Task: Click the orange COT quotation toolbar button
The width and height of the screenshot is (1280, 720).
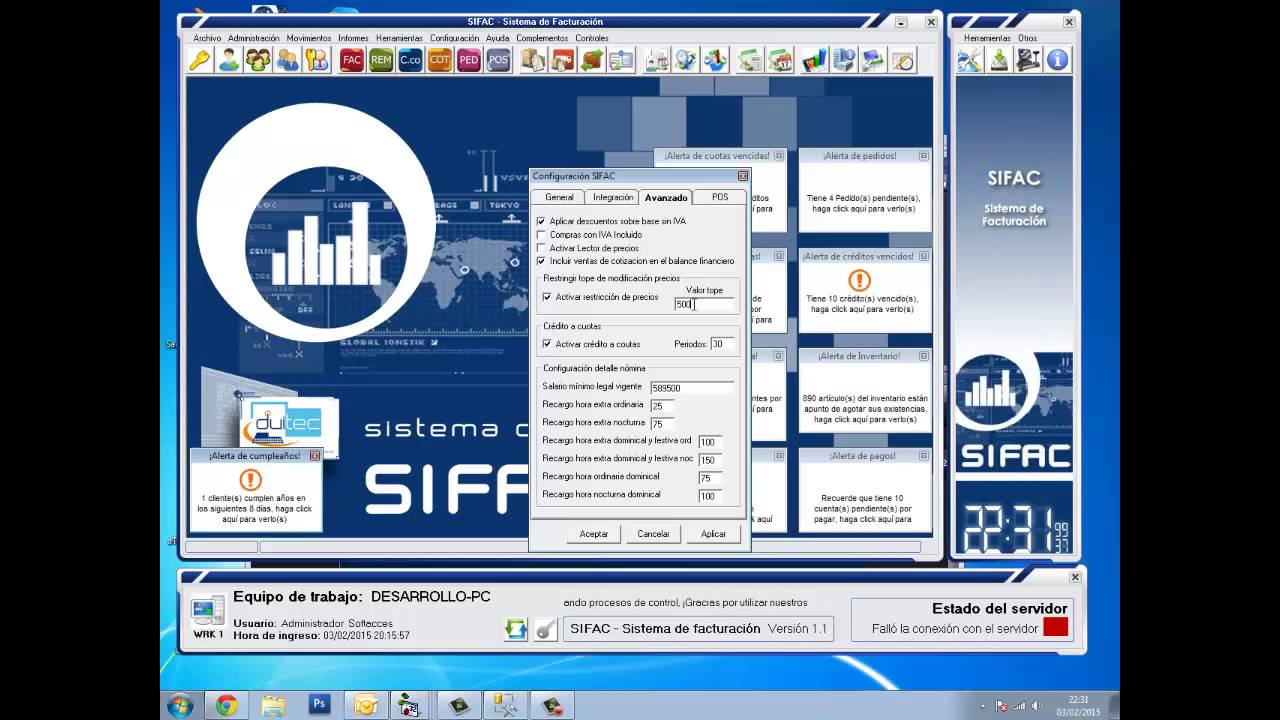Action: click(439, 60)
